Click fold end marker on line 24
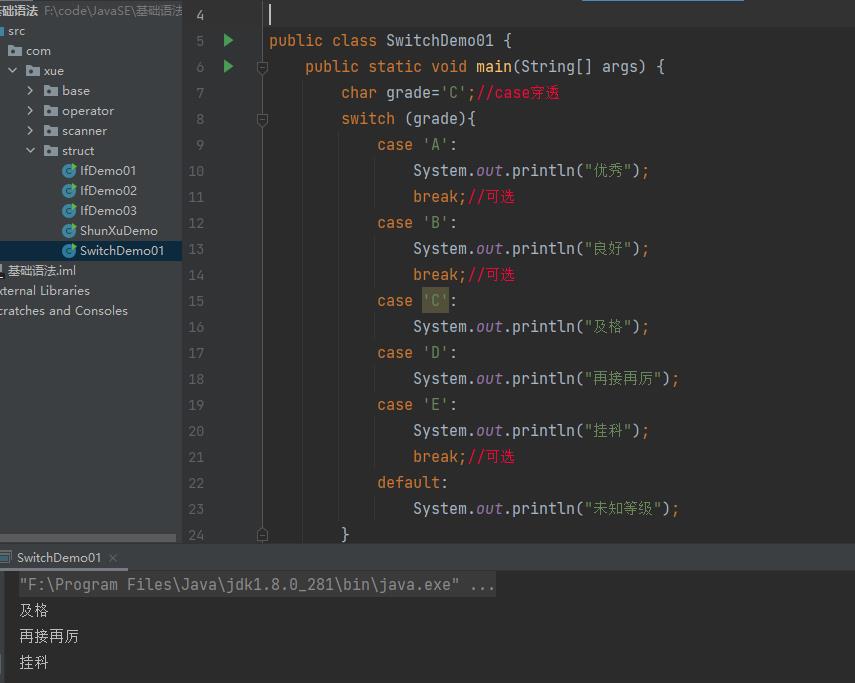This screenshot has width=855, height=683. 262,535
